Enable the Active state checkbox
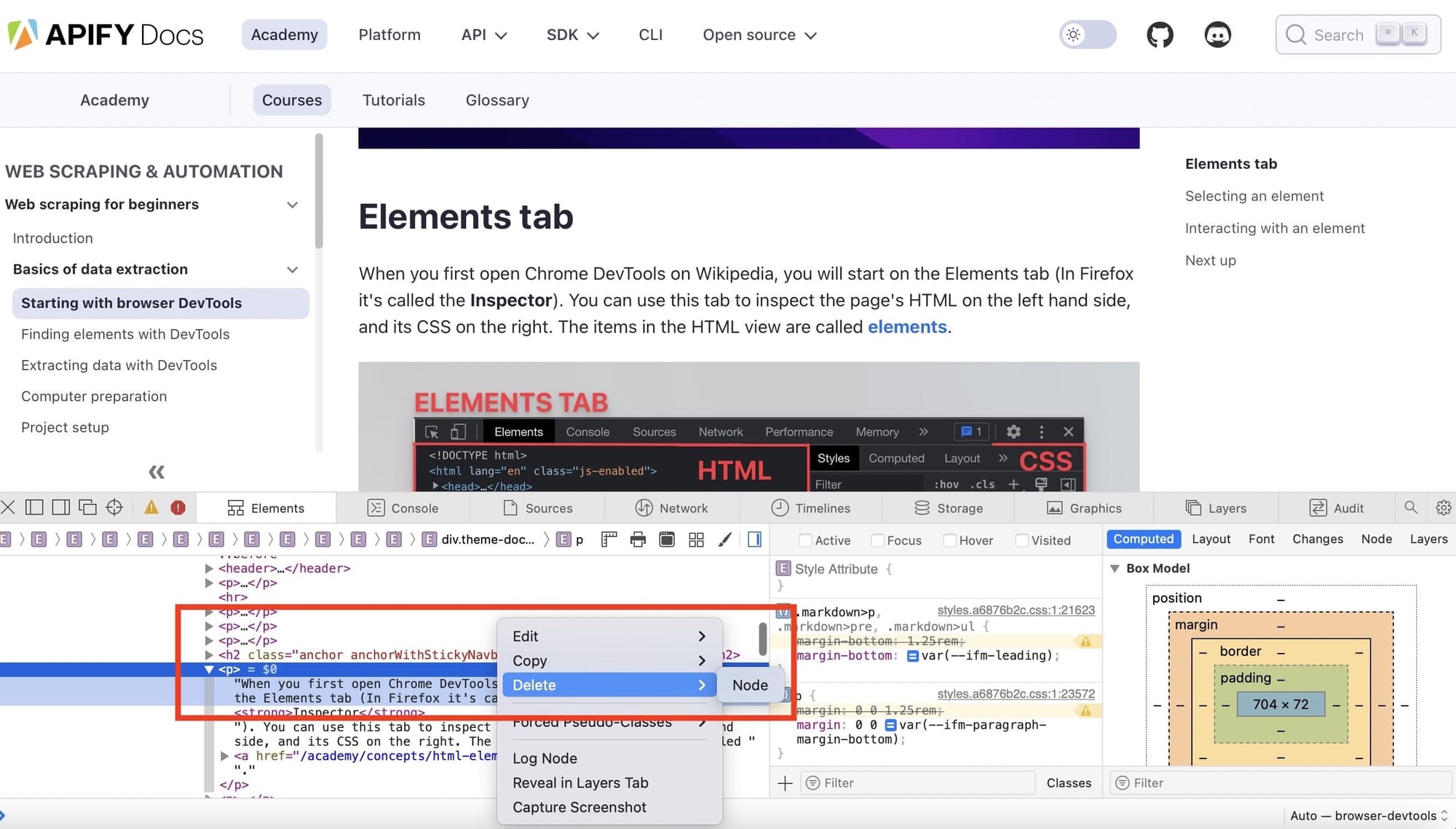Image resolution: width=1456 pixels, height=829 pixels. point(805,540)
